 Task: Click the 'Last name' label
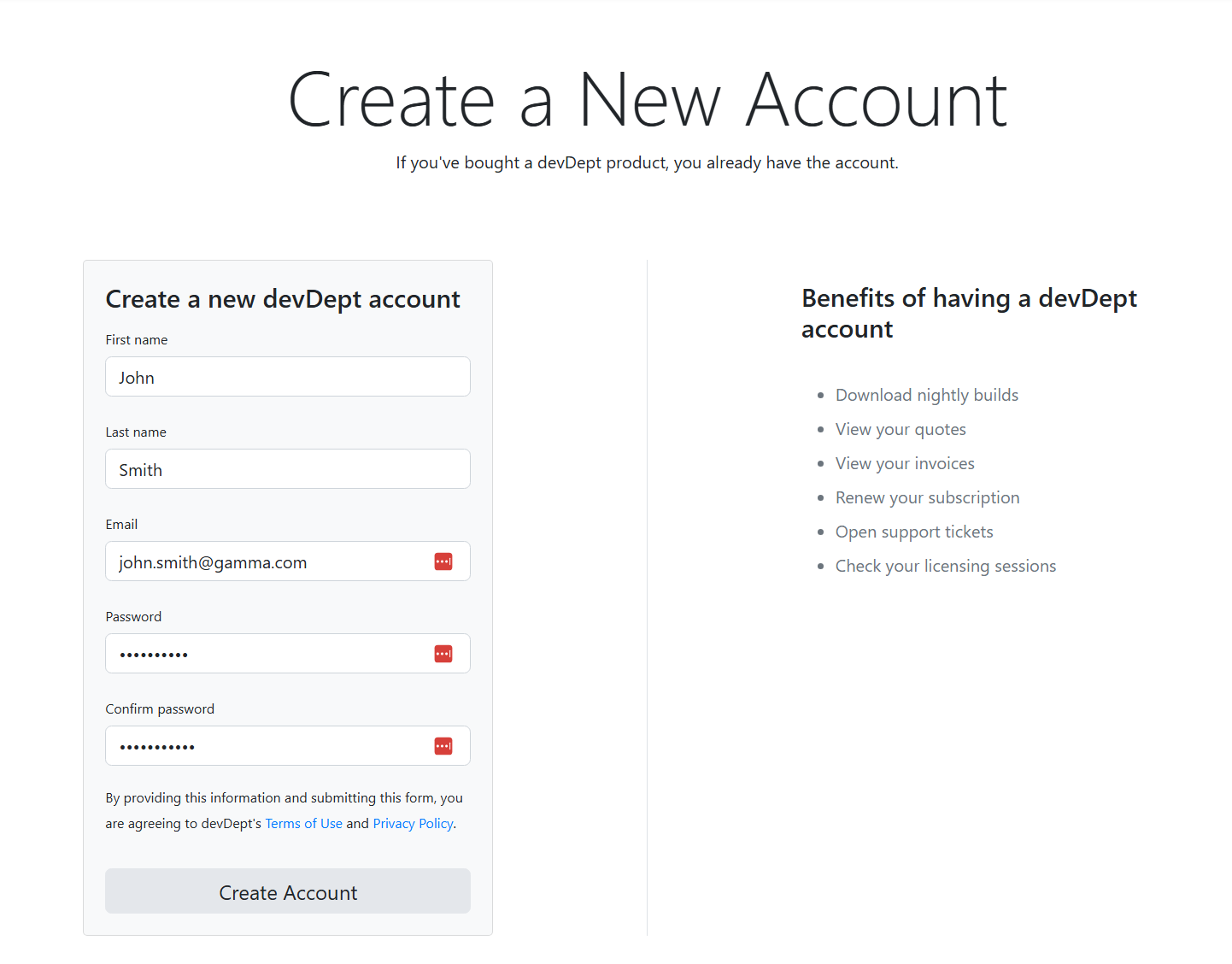136,432
